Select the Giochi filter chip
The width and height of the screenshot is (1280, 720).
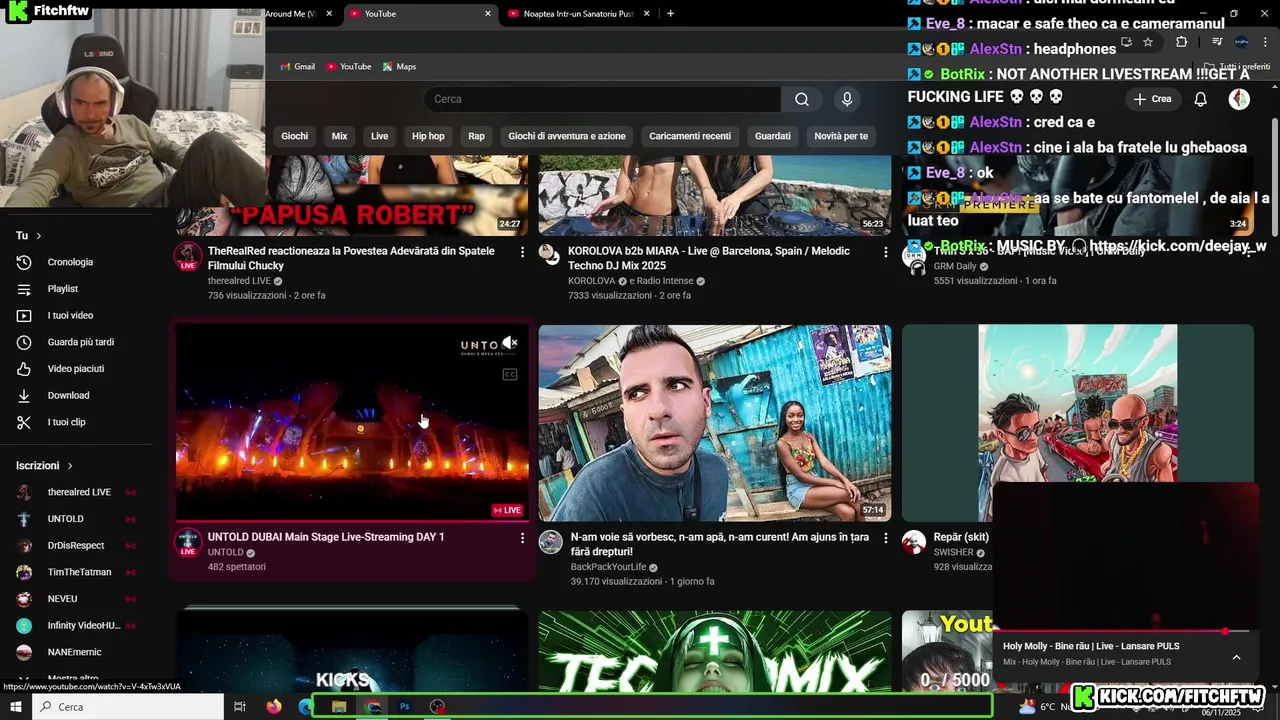coord(294,136)
